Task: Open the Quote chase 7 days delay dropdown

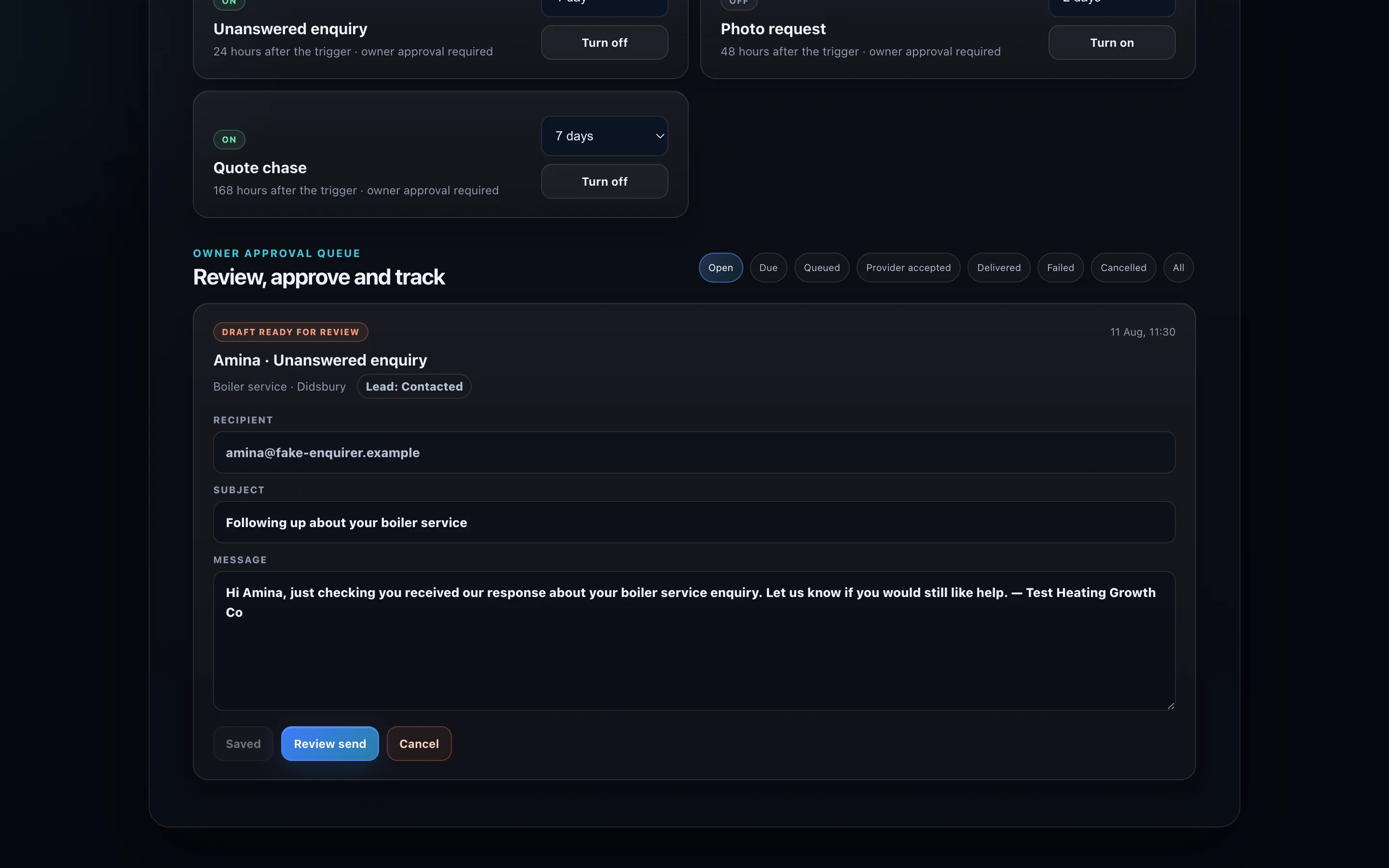Action: pyautogui.click(x=604, y=136)
